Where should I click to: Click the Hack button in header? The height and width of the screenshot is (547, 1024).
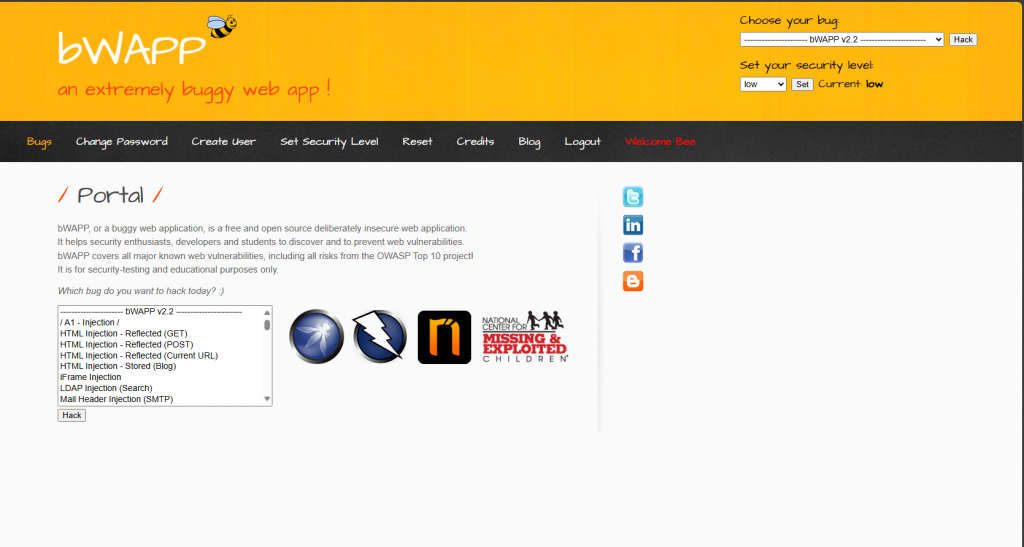[963, 40]
